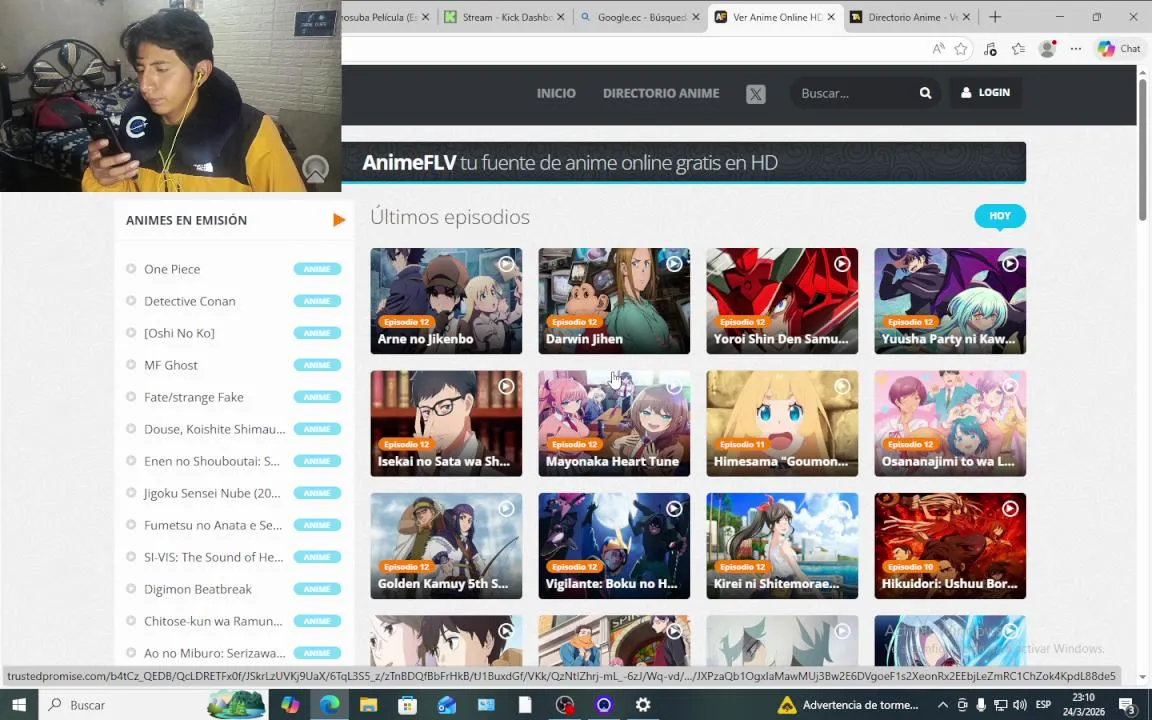Open the Mayonaka Heart Tune episode thumbnail
The width and height of the screenshot is (1152, 720).
[x=614, y=423]
